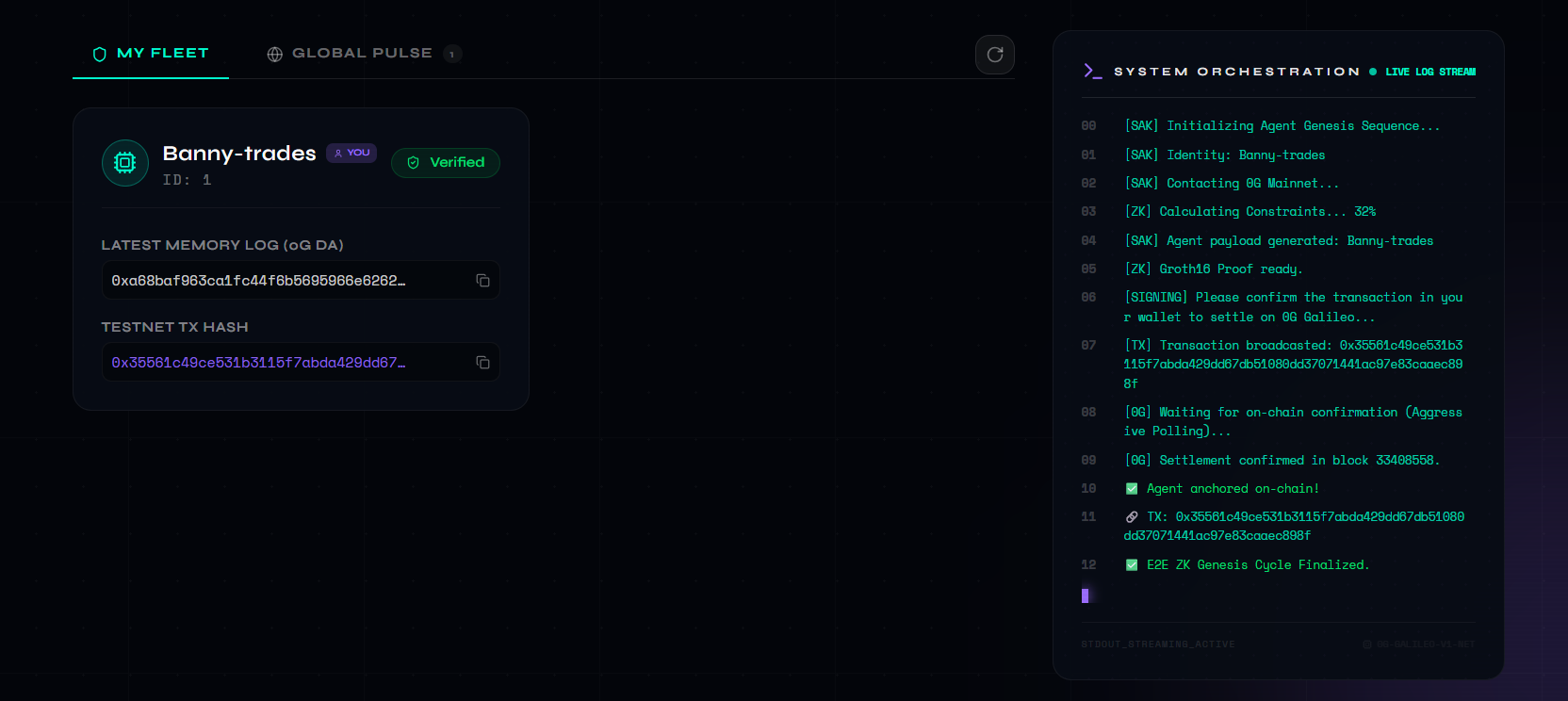Click the Banny-trades agent chip icon
This screenshot has width=1568, height=701.
pos(125,163)
